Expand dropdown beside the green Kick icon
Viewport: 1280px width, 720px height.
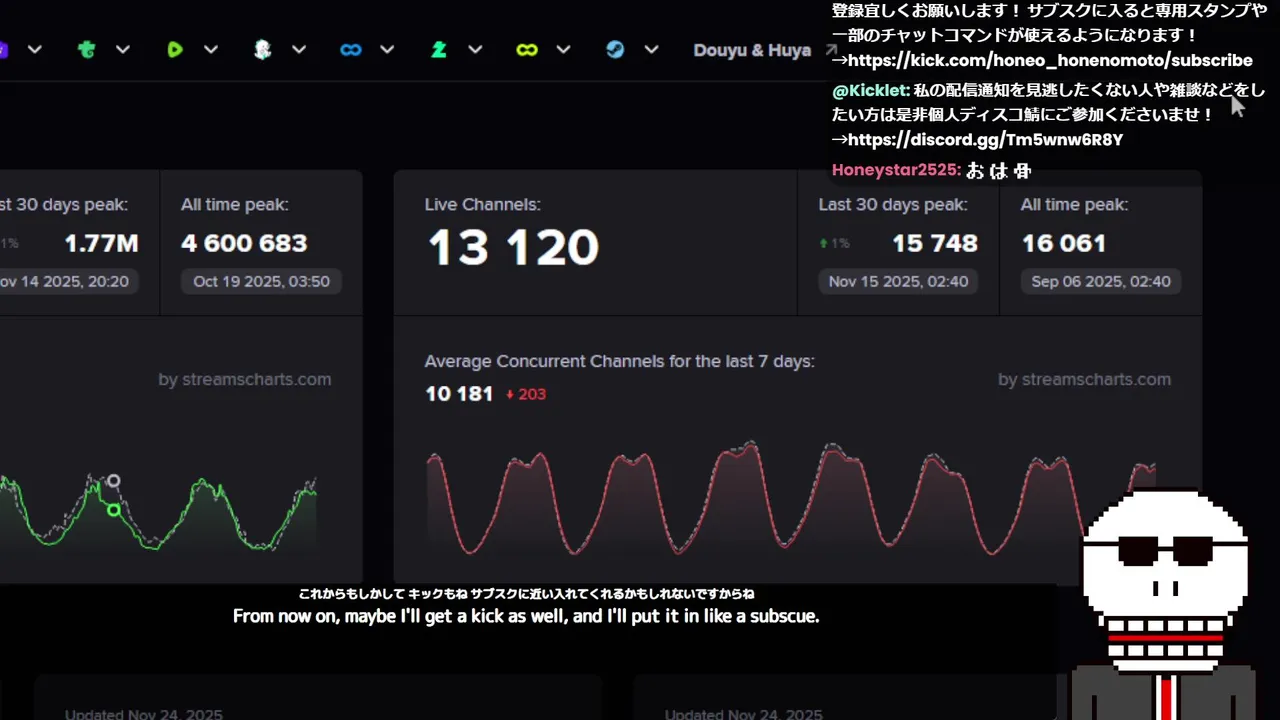coord(123,50)
